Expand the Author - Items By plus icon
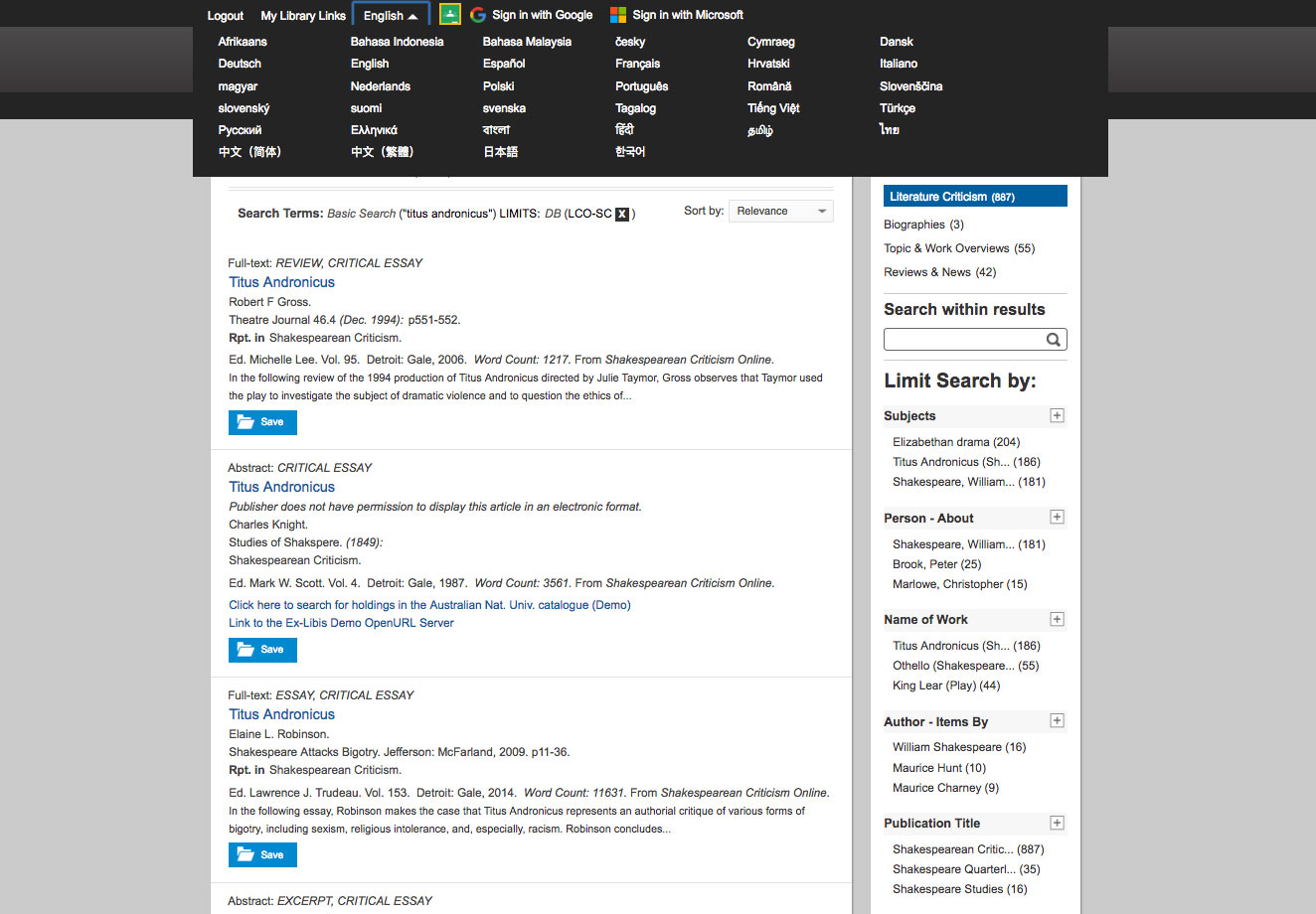 [1057, 720]
